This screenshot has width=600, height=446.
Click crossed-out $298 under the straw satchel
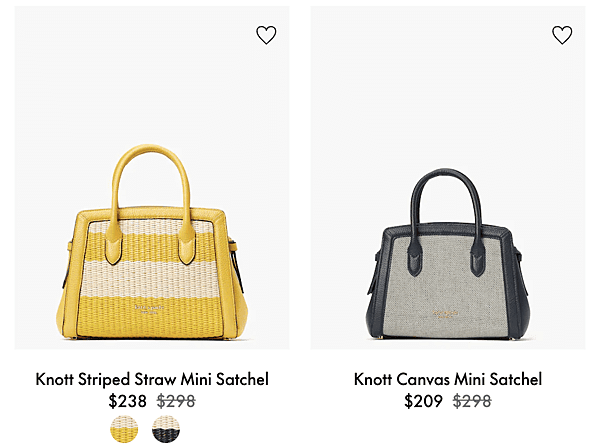click(x=176, y=401)
